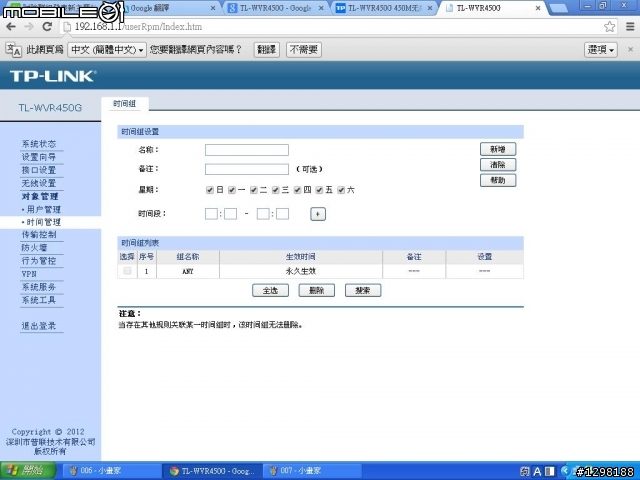Toggle the 一 (Monday) checkbox
This screenshot has width=640, height=480.
(x=232, y=190)
